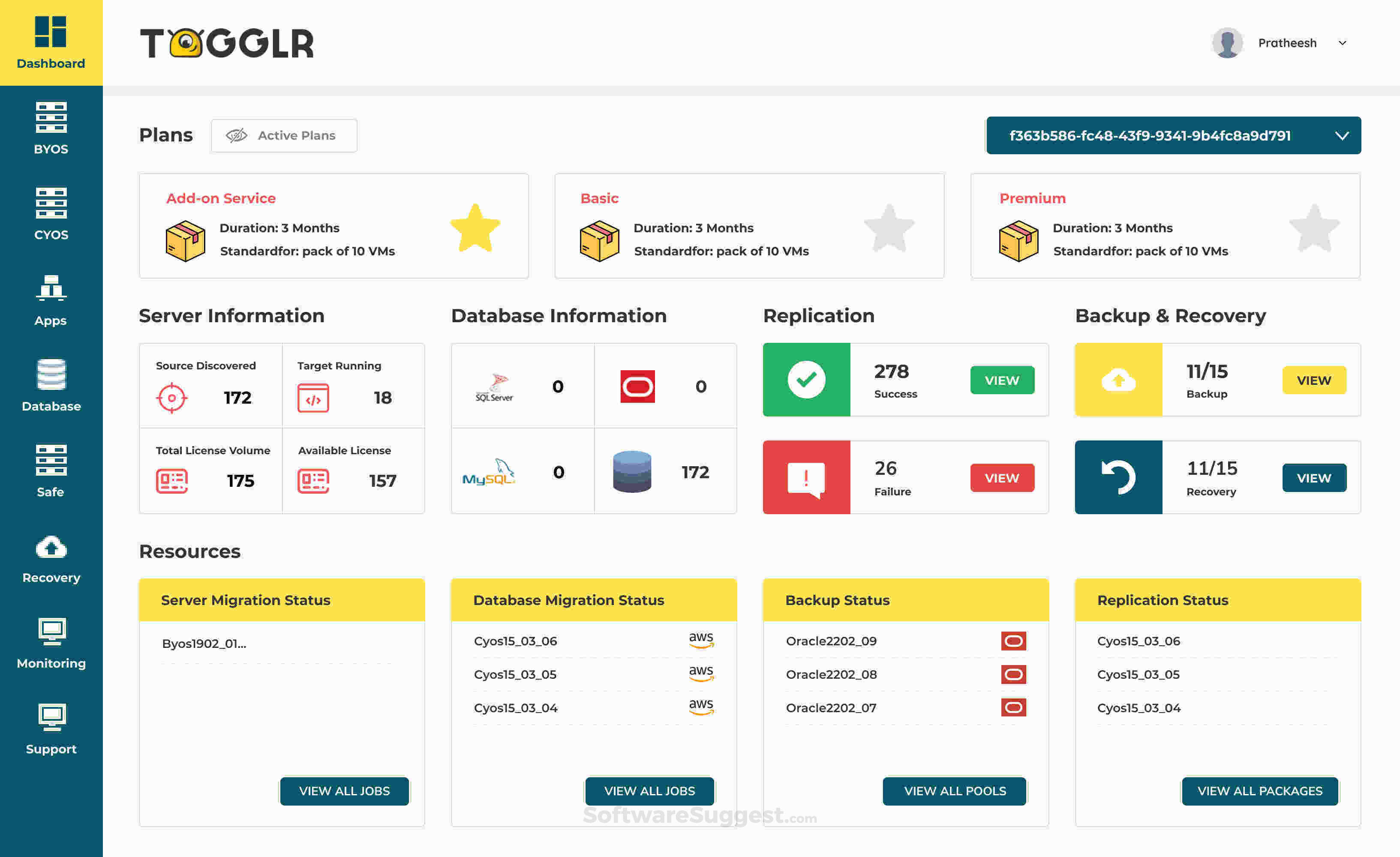Toggle Active Plans visibility with the eye icon
Screen dimensions: 1400x857
tap(237, 135)
